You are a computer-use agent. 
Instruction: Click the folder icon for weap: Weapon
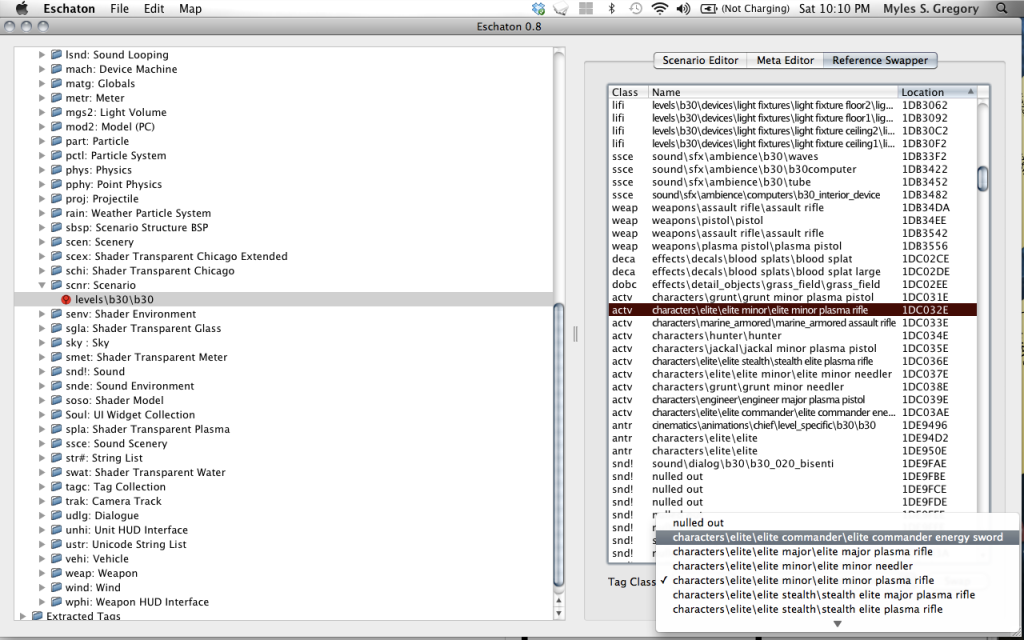[x=57, y=573]
